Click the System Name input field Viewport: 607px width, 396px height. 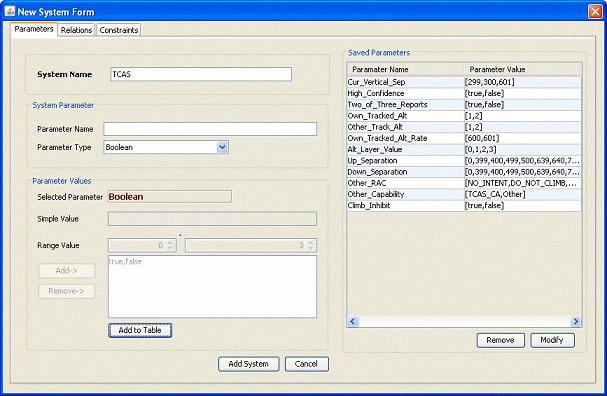[201, 74]
